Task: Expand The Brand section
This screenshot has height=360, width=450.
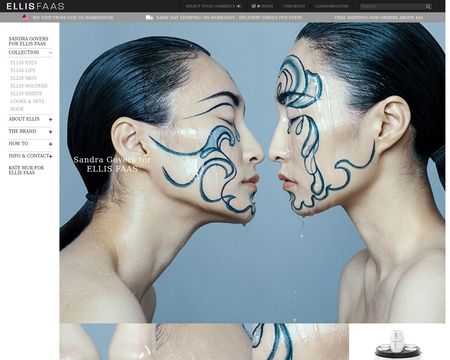Action: pyautogui.click(x=50, y=132)
